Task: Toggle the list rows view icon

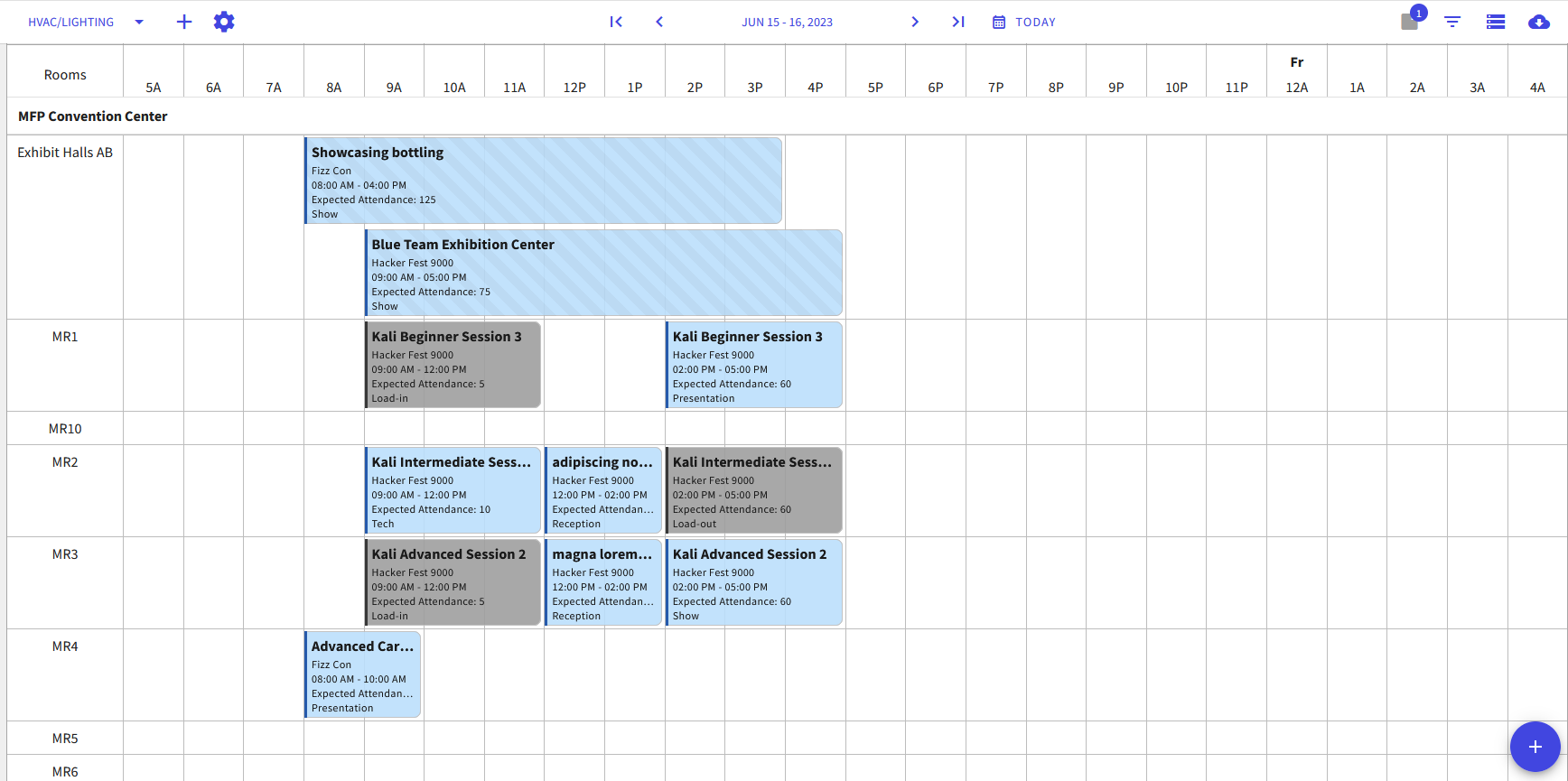Action: (1496, 22)
